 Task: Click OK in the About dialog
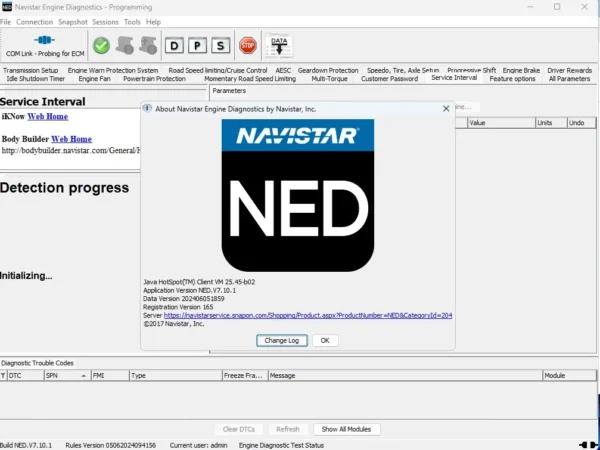325,341
